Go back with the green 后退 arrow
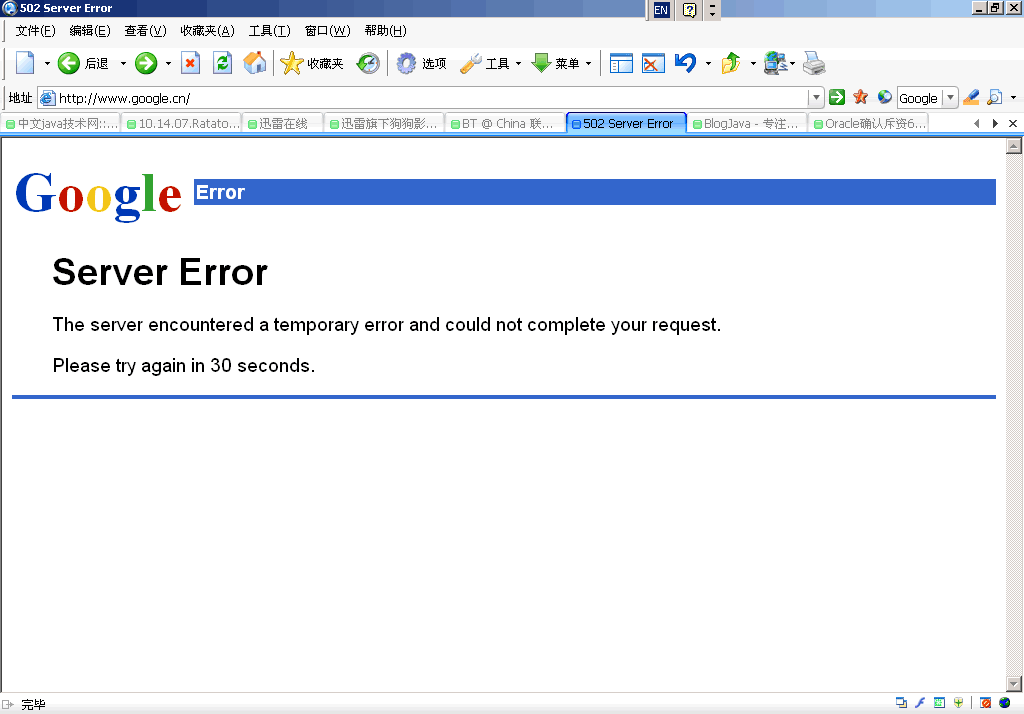 [x=83, y=63]
